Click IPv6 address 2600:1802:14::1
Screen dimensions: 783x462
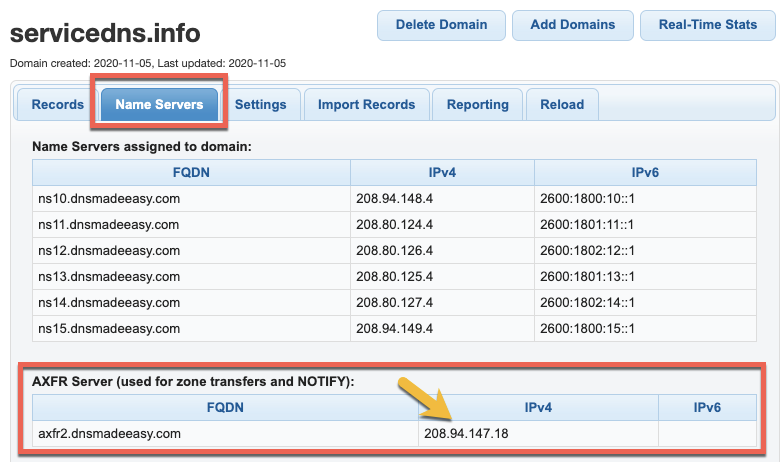[587, 303]
